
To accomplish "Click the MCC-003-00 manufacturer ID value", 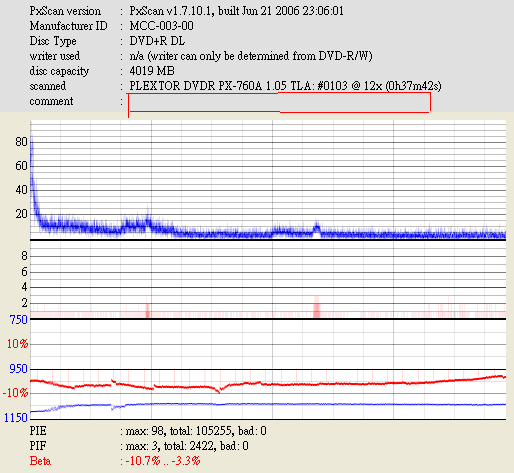I will point(161,26).
